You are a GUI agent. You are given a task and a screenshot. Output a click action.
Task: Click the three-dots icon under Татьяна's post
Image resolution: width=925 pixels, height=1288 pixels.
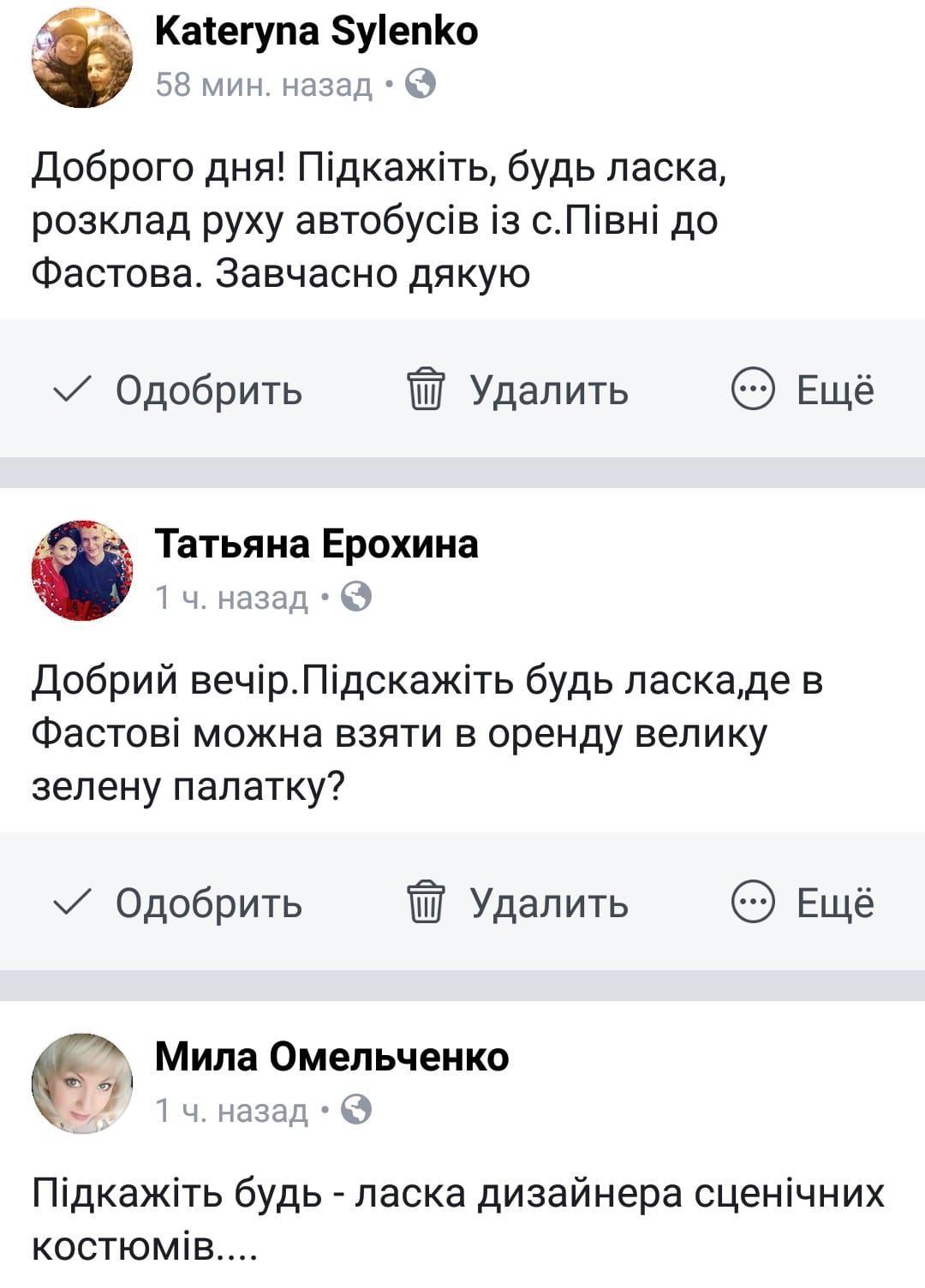coord(753,903)
